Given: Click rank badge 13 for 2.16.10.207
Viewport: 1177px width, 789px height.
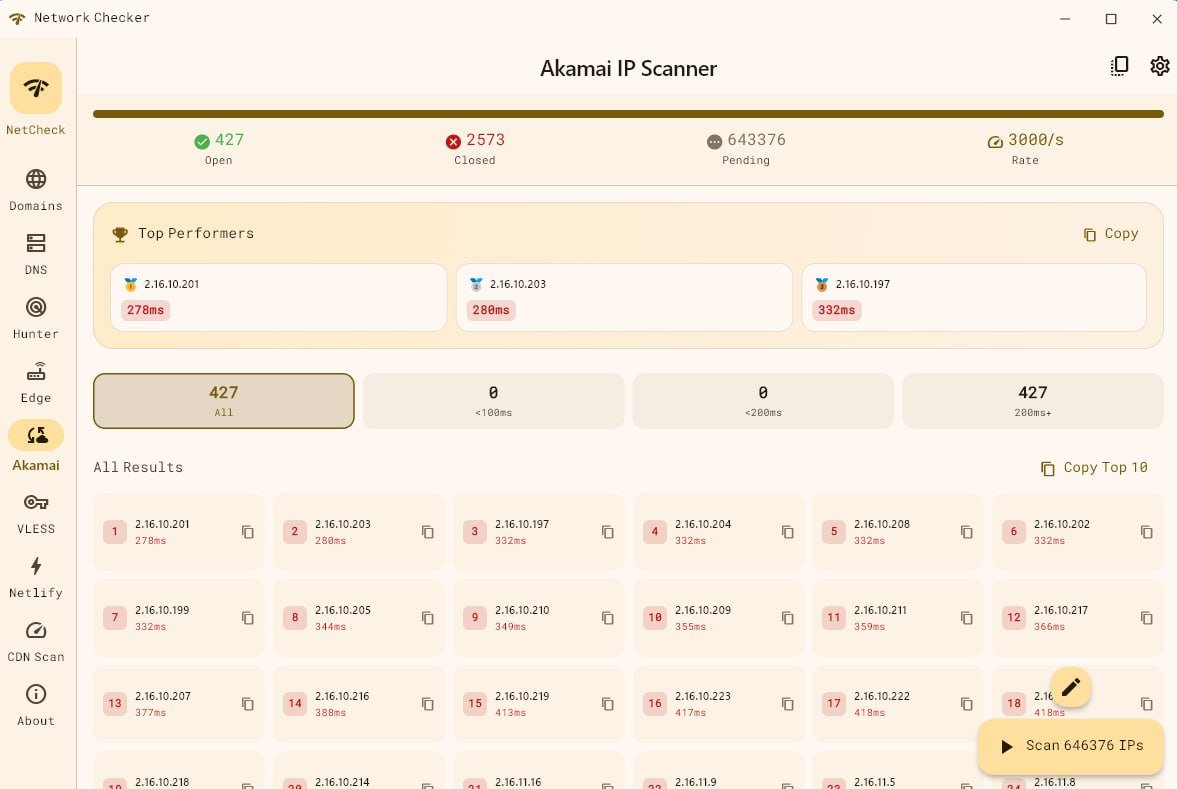Looking at the screenshot, I should point(115,704).
